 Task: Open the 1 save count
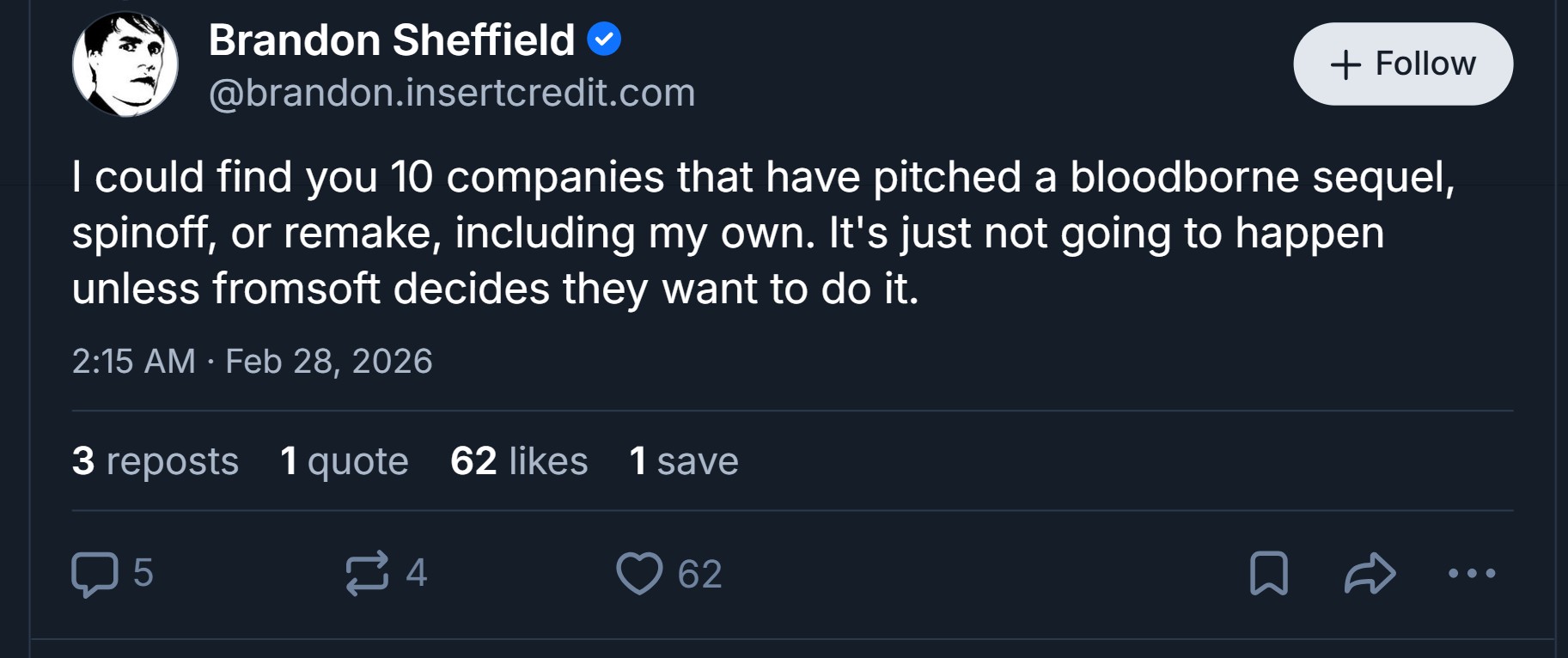click(x=684, y=461)
